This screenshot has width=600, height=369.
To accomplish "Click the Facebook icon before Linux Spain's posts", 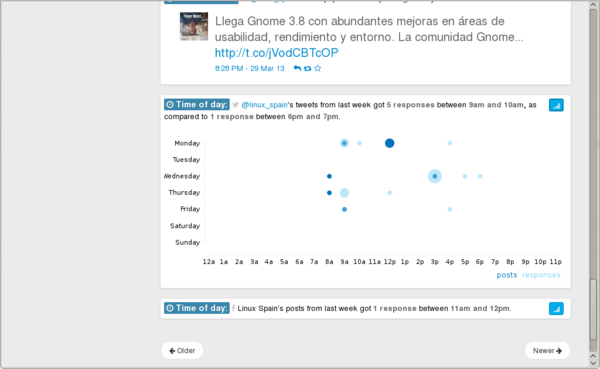I will tap(233, 309).
